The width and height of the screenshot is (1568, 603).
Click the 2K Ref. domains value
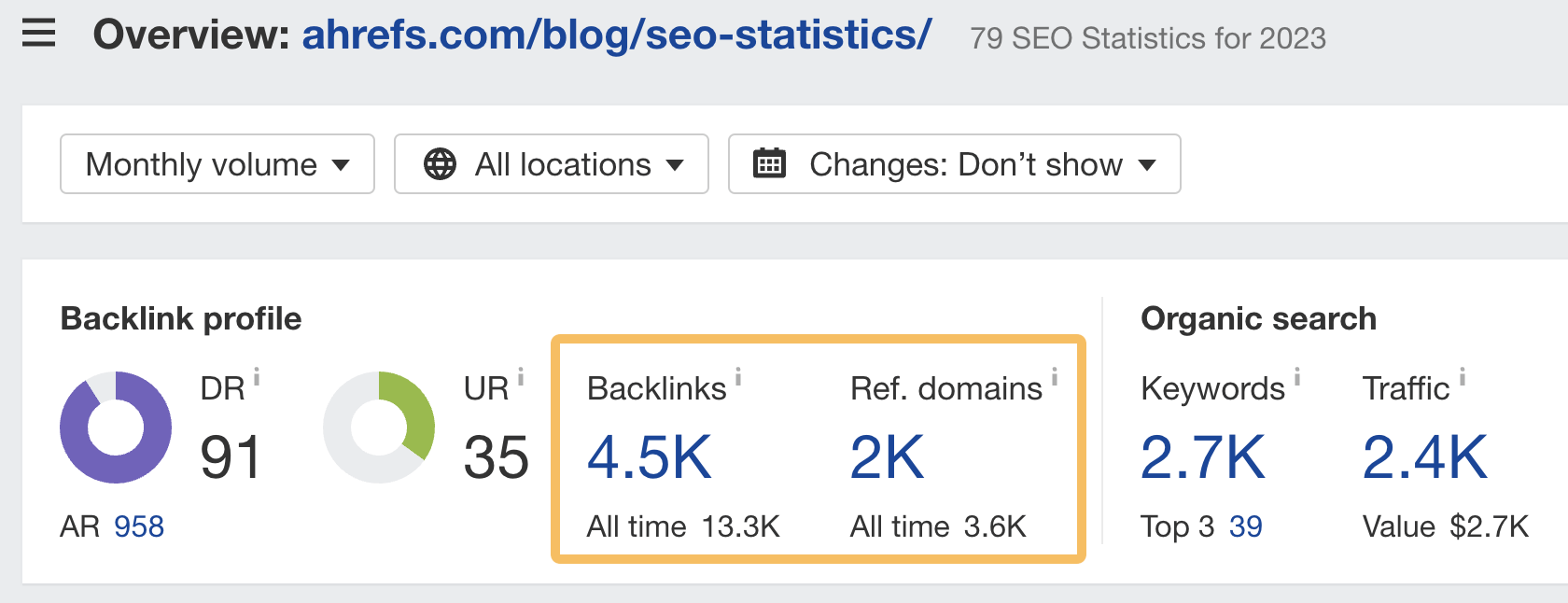point(885,457)
